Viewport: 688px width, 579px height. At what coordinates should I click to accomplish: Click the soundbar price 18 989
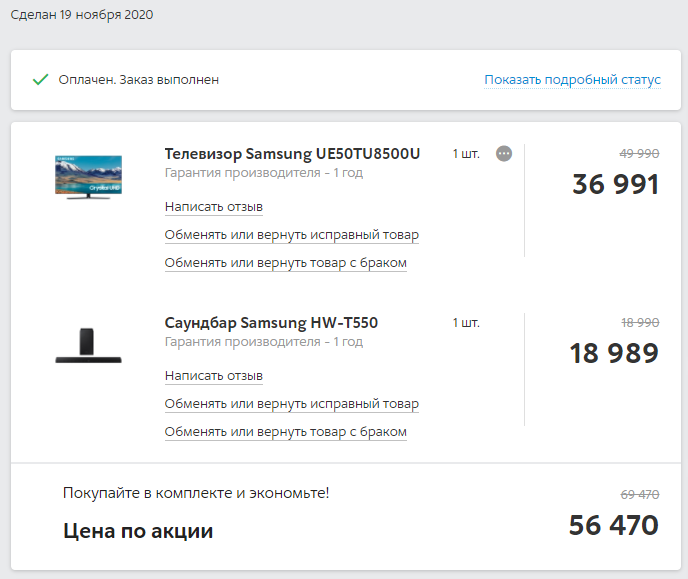614,353
